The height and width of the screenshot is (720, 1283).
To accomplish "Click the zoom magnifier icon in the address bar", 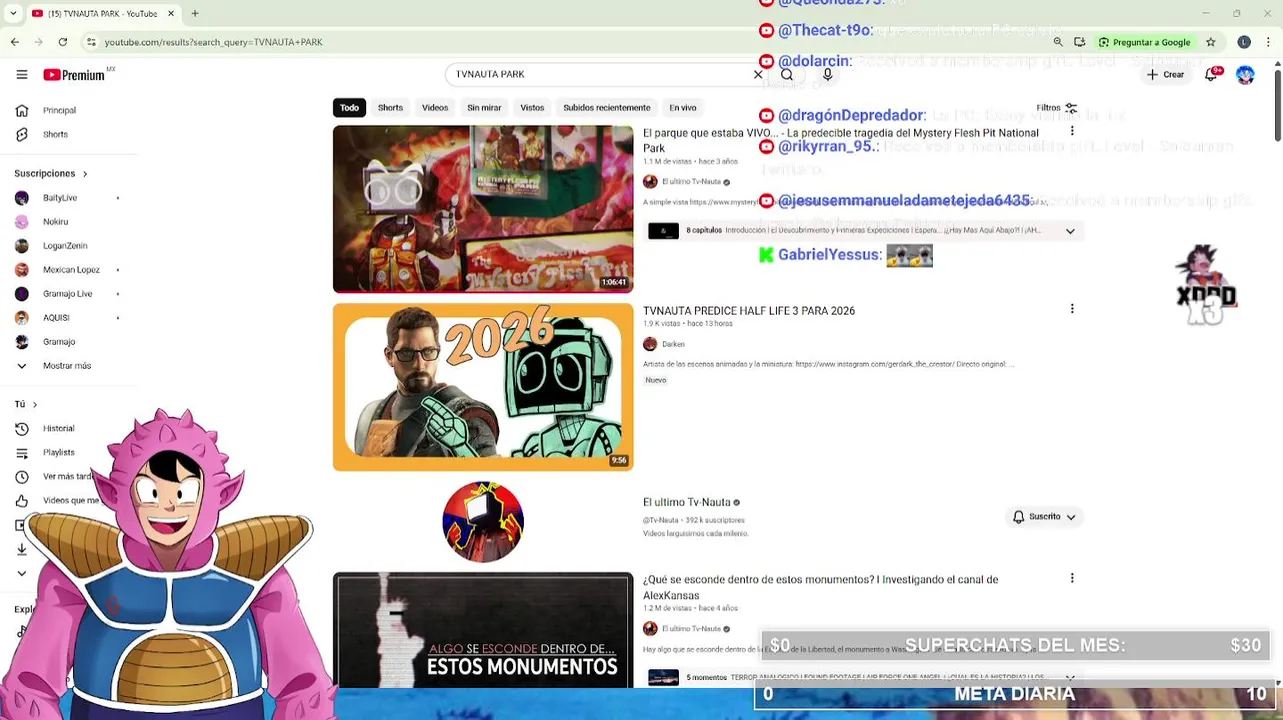I will pyautogui.click(x=1058, y=42).
